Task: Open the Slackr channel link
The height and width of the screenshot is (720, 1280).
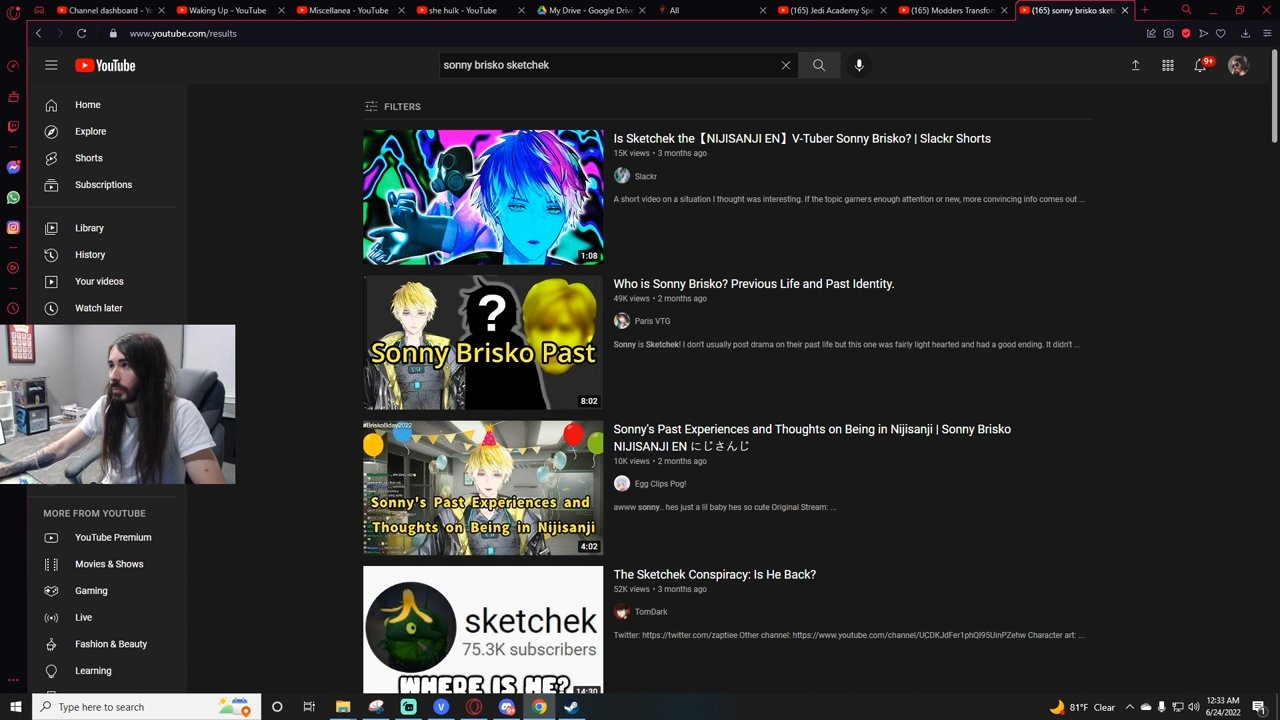Action: point(646,176)
